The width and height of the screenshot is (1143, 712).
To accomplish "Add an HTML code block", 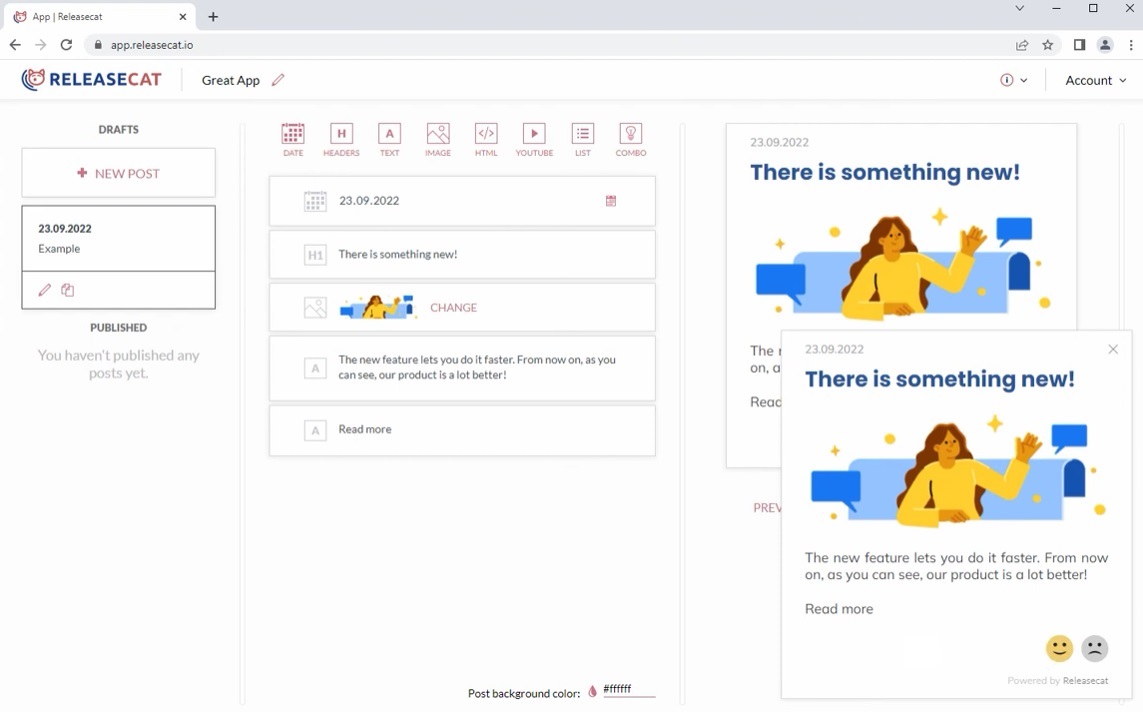I will 486,139.
